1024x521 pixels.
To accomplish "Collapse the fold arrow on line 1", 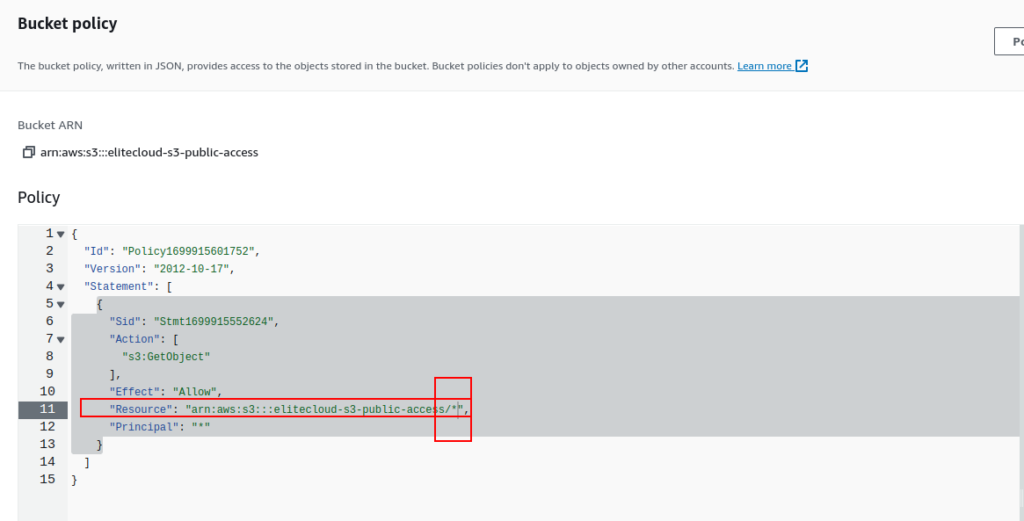I will tap(60, 234).
